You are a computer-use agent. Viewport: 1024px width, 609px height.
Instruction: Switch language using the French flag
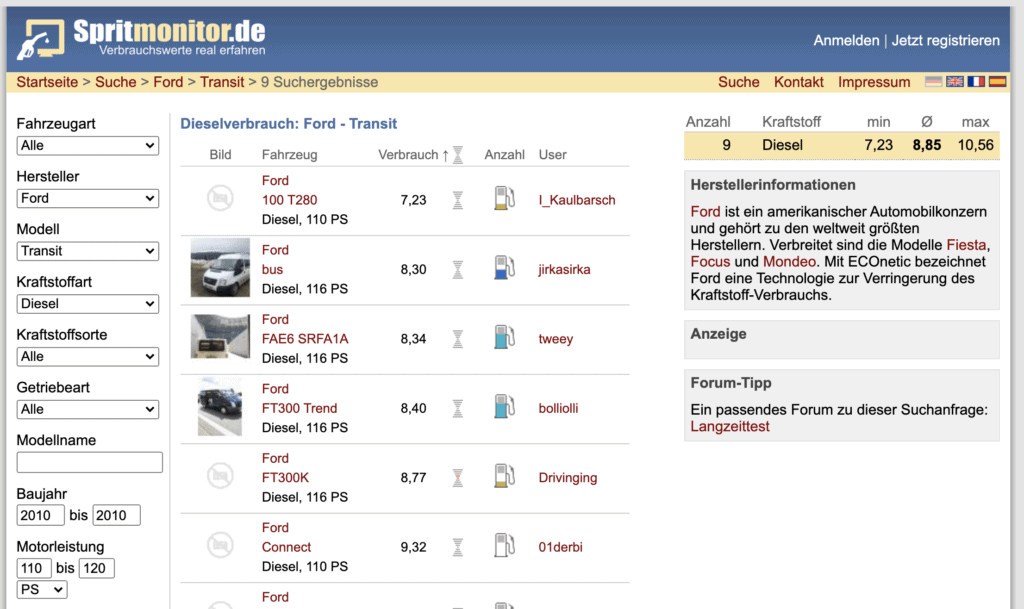[976, 82]
